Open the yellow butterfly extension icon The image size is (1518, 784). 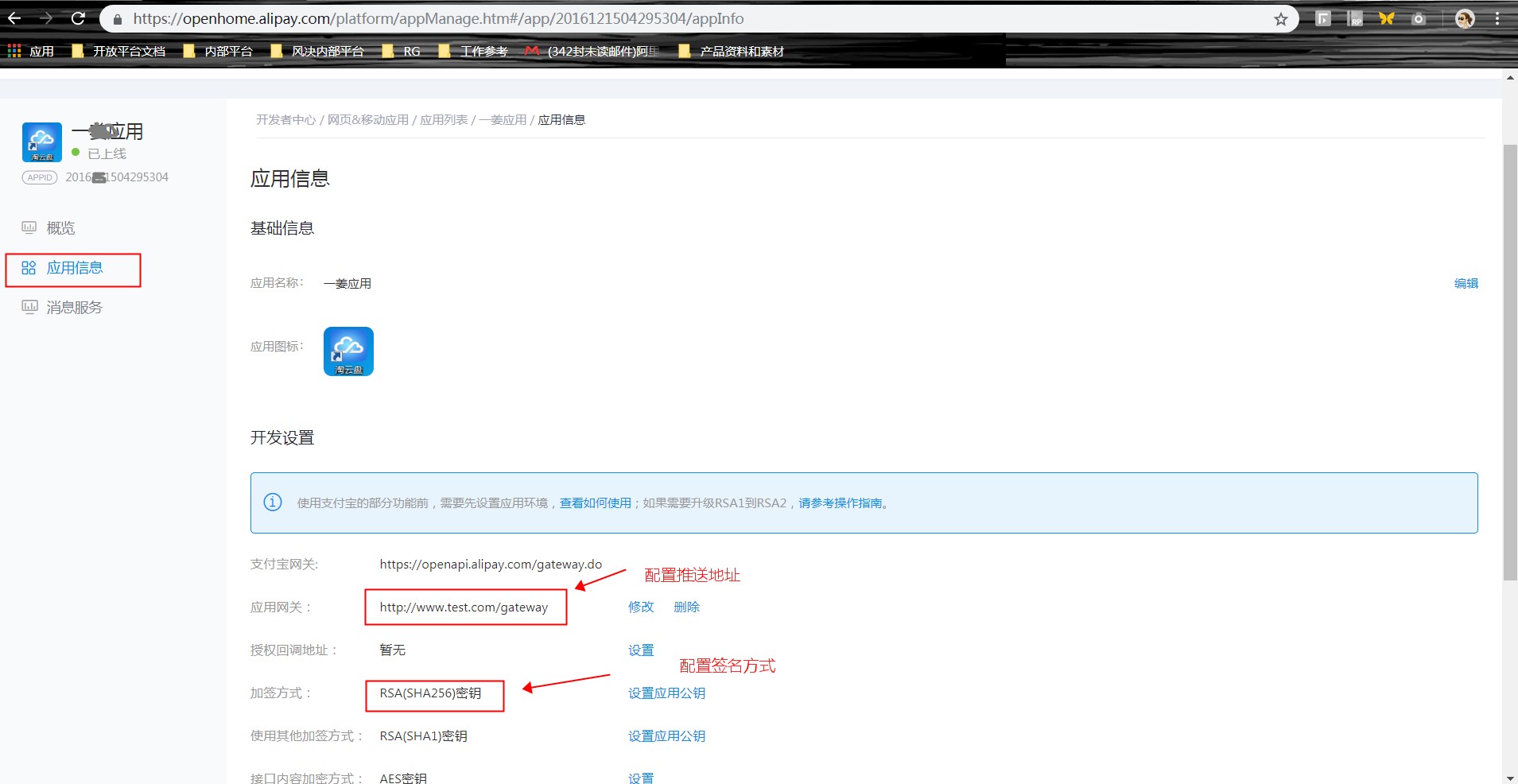(1387, 18)
